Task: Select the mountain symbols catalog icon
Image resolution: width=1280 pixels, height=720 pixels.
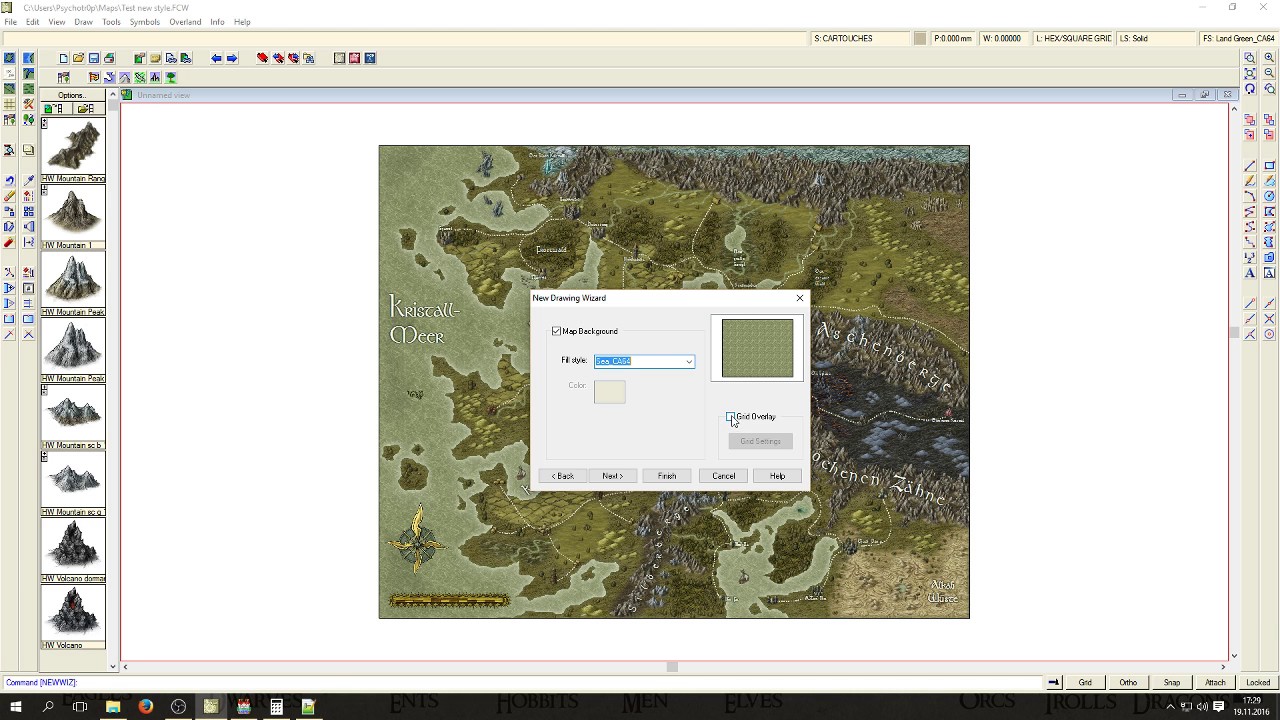Action: (x=125, y=77)
